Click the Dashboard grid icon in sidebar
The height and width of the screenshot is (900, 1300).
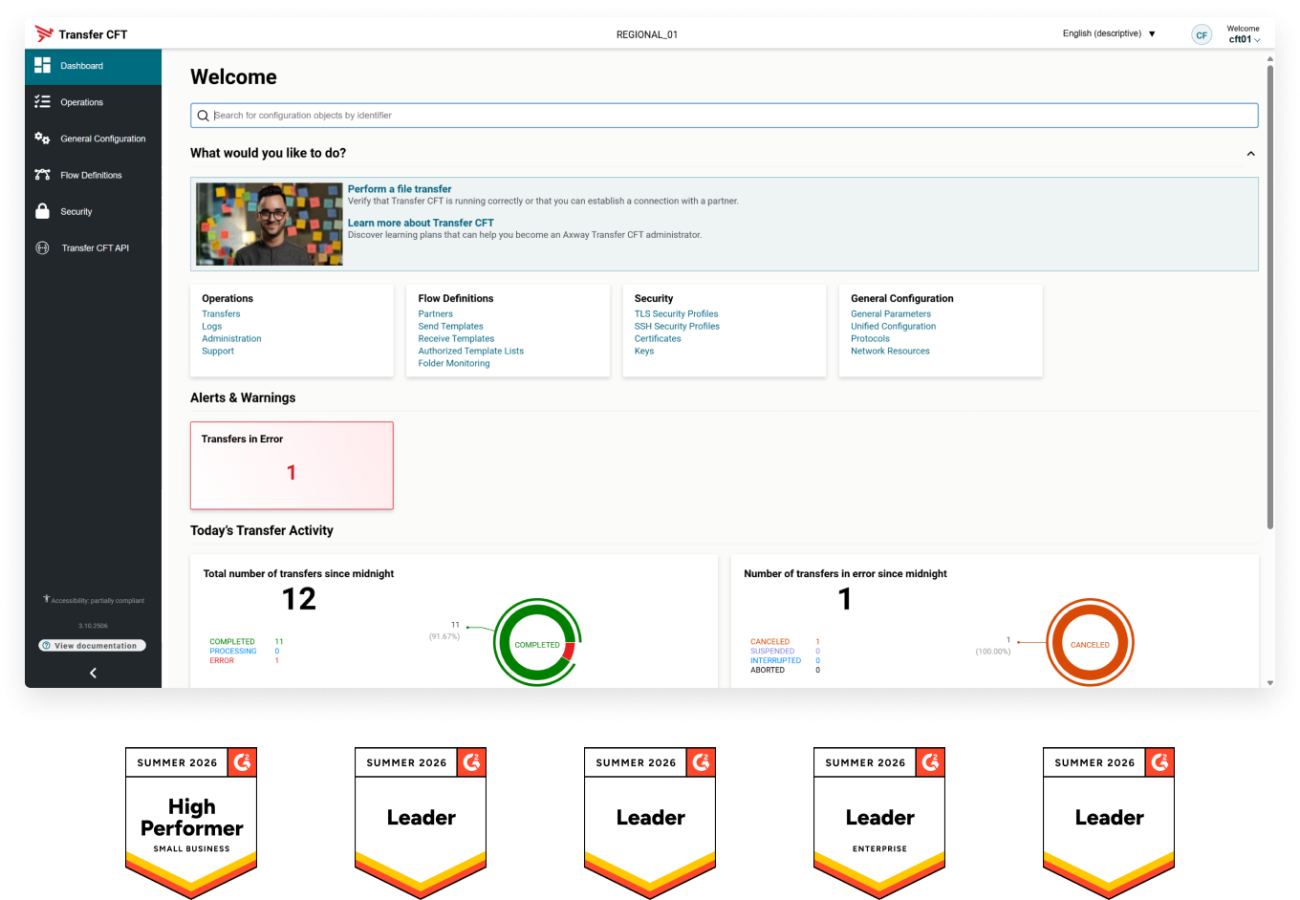[x=42, y=65]
